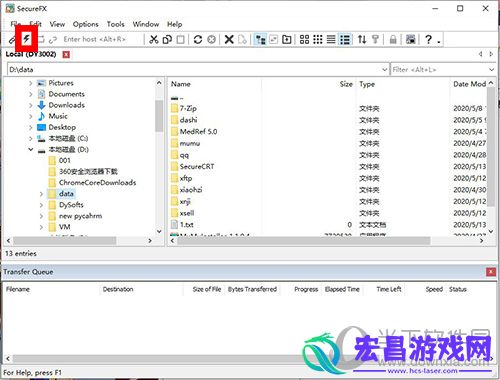Switch to large icons view

[304, 39]
